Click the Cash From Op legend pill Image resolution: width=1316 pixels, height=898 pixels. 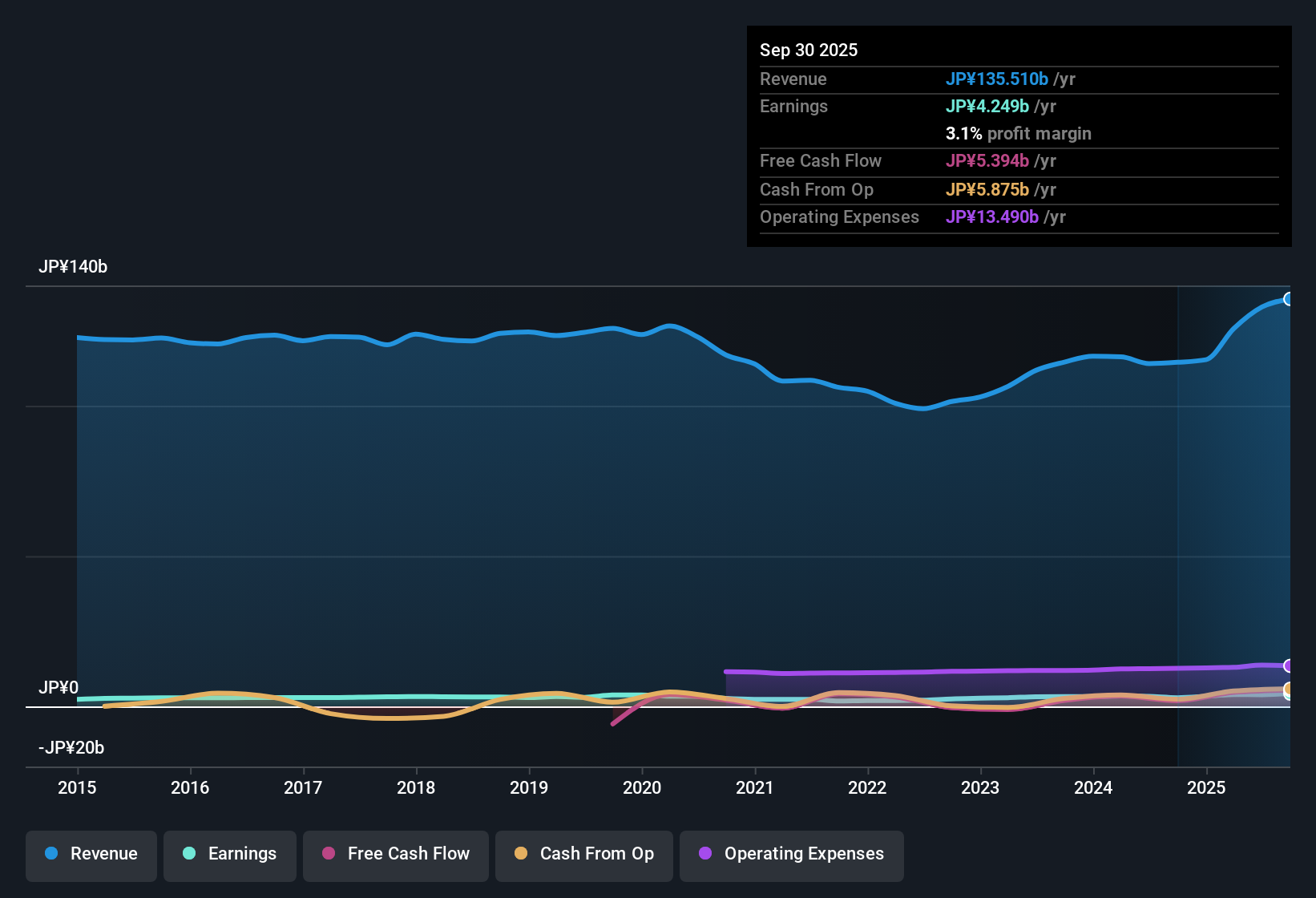(x=583, y=854)
